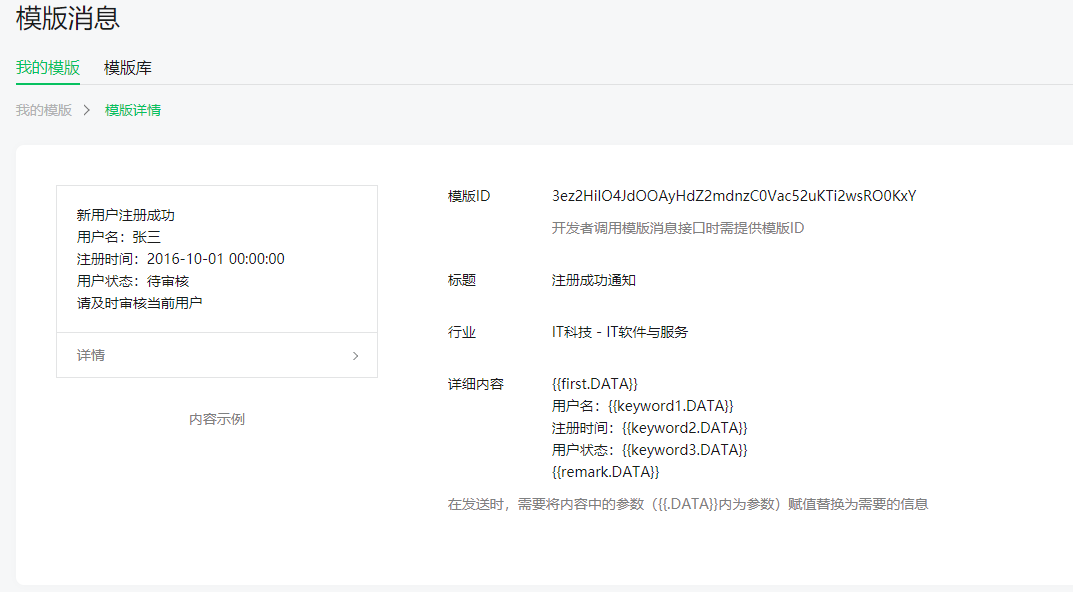Click the {{remark.DATA}} line
1073x592 pixels.
point(606,472)
